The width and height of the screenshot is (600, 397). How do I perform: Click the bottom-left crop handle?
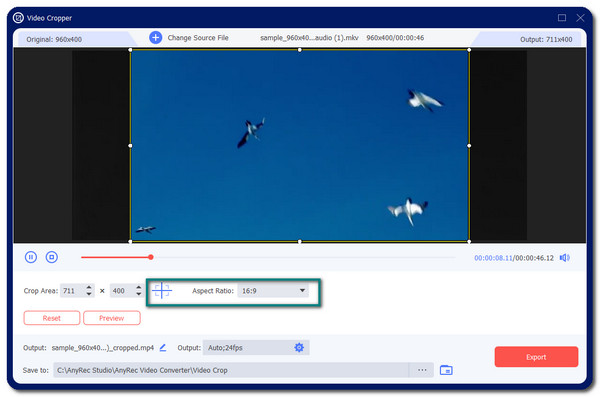(130, 242)
